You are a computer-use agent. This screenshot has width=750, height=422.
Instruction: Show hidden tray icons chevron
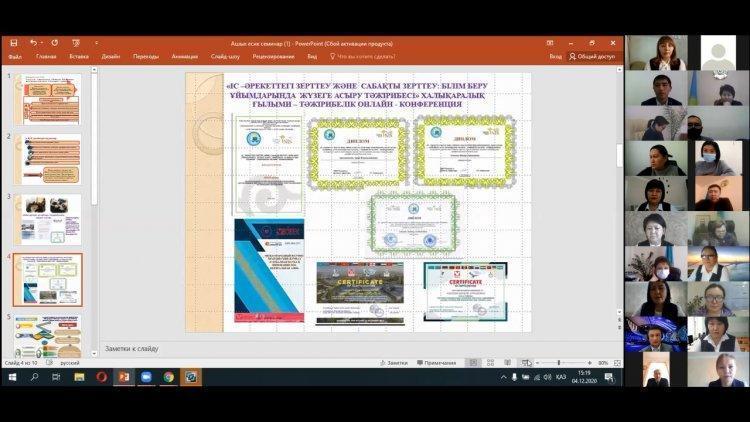click(503, 377)
